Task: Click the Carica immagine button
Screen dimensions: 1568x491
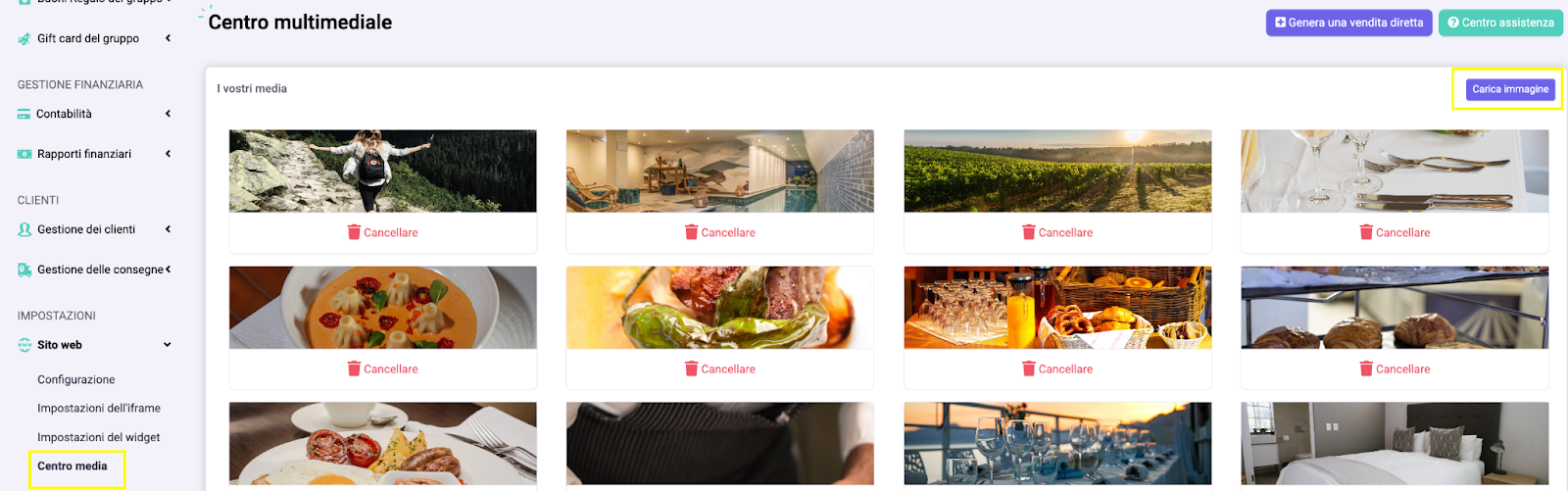Action: [x=1510, y=89]
